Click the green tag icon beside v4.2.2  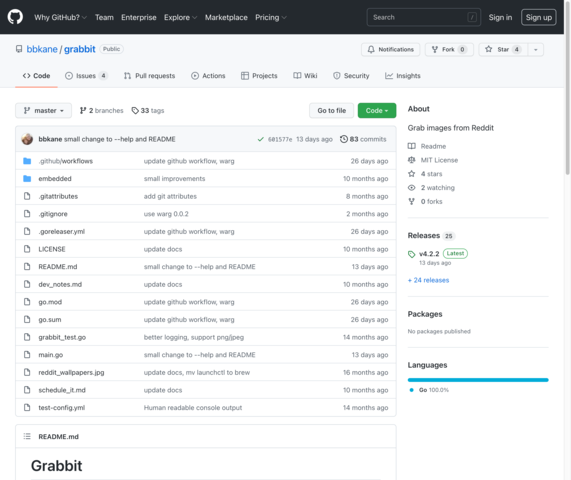point(411,254)
